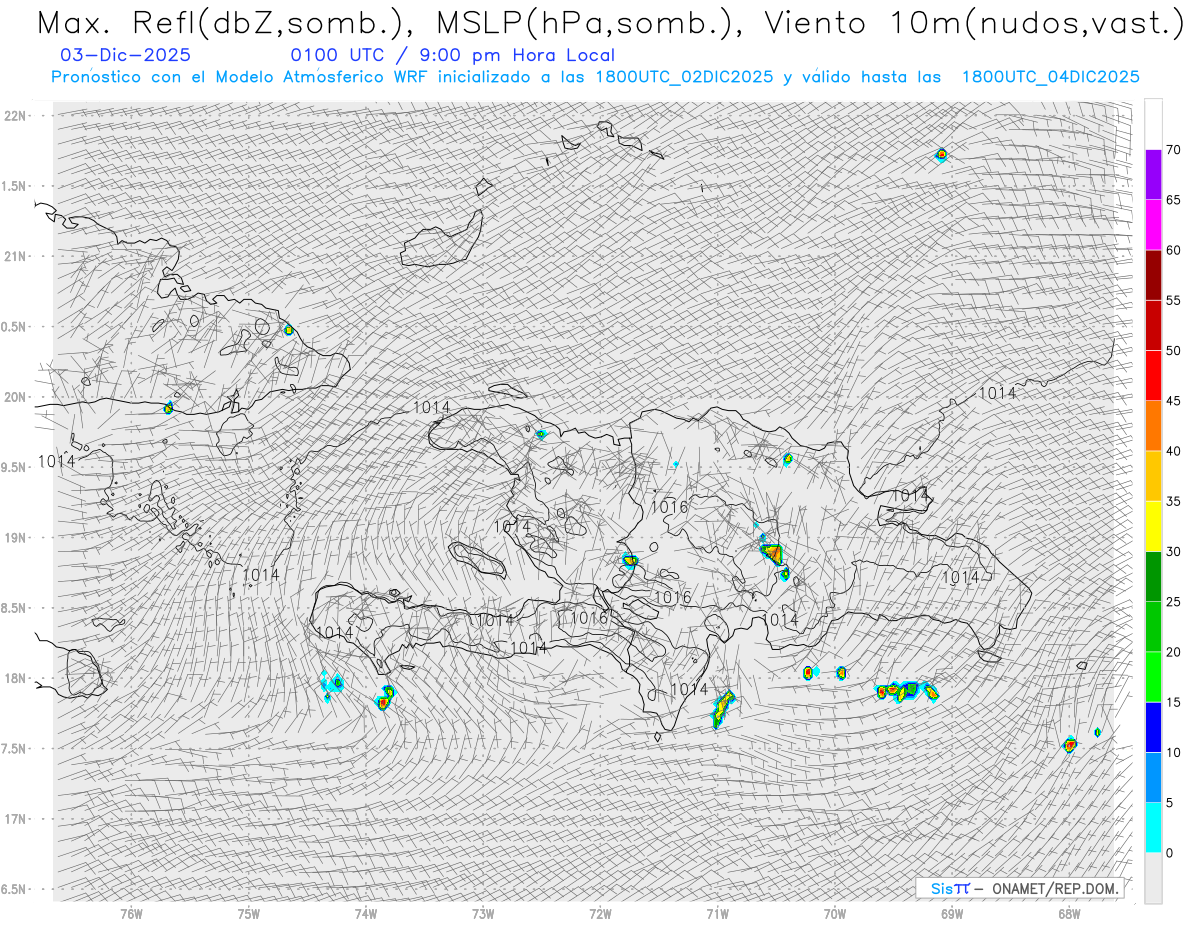Click the reflectivity cell just above the 68W label

coord(1070,745)
